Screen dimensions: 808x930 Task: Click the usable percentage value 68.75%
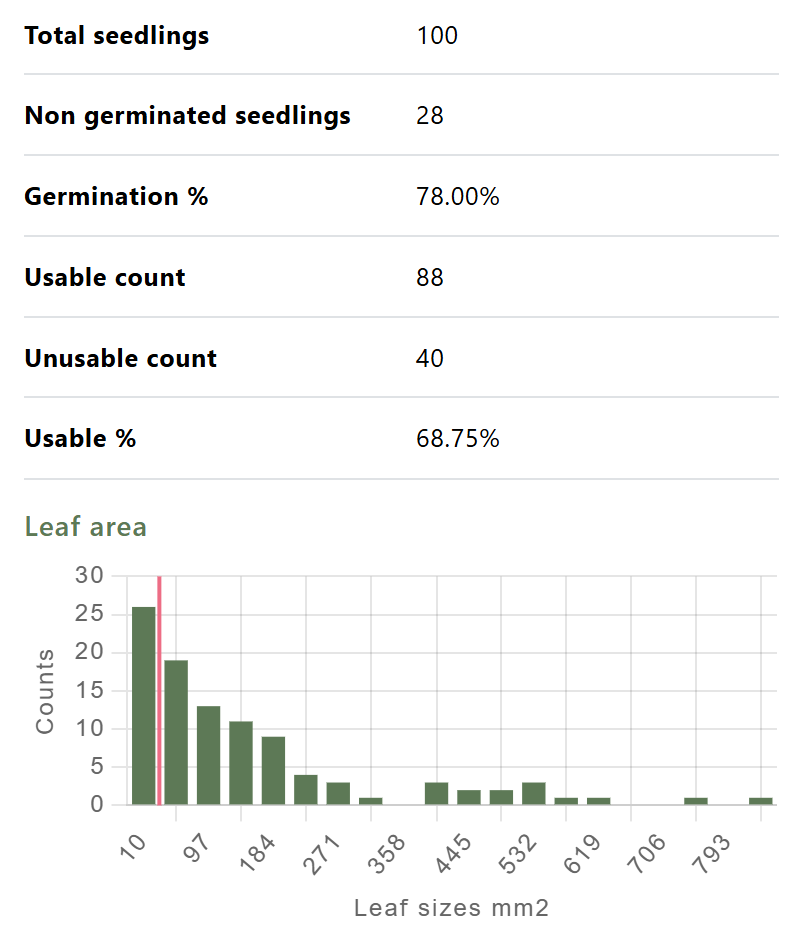click(x=457, y=438)
